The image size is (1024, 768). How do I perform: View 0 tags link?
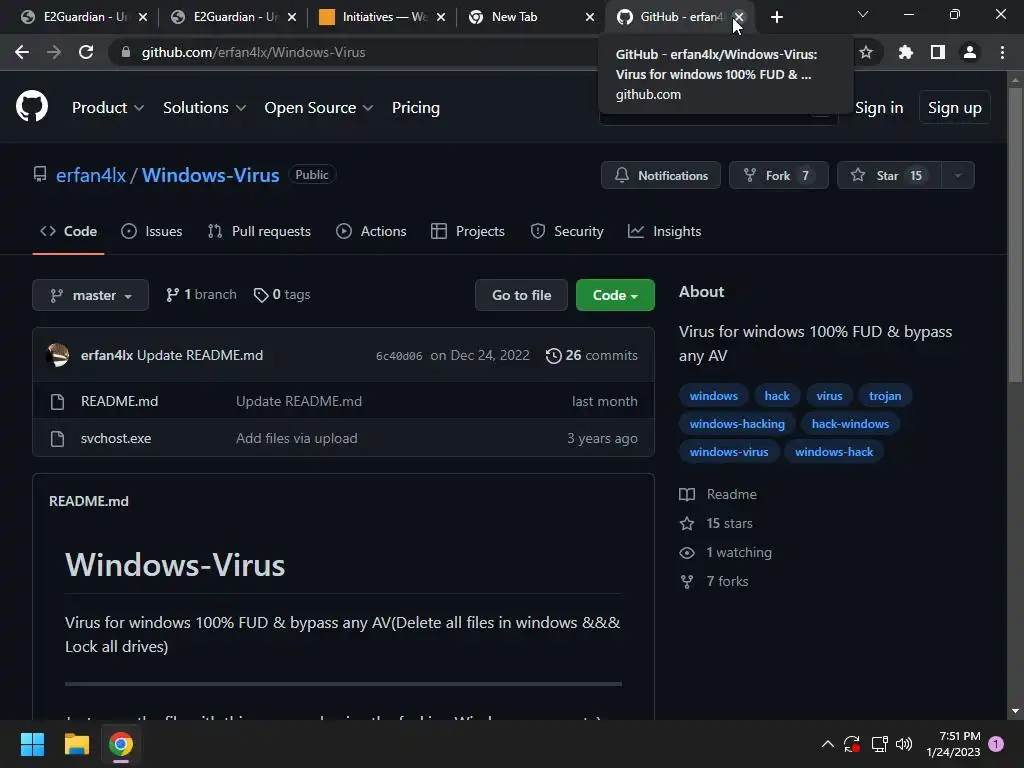coord(282,295)
